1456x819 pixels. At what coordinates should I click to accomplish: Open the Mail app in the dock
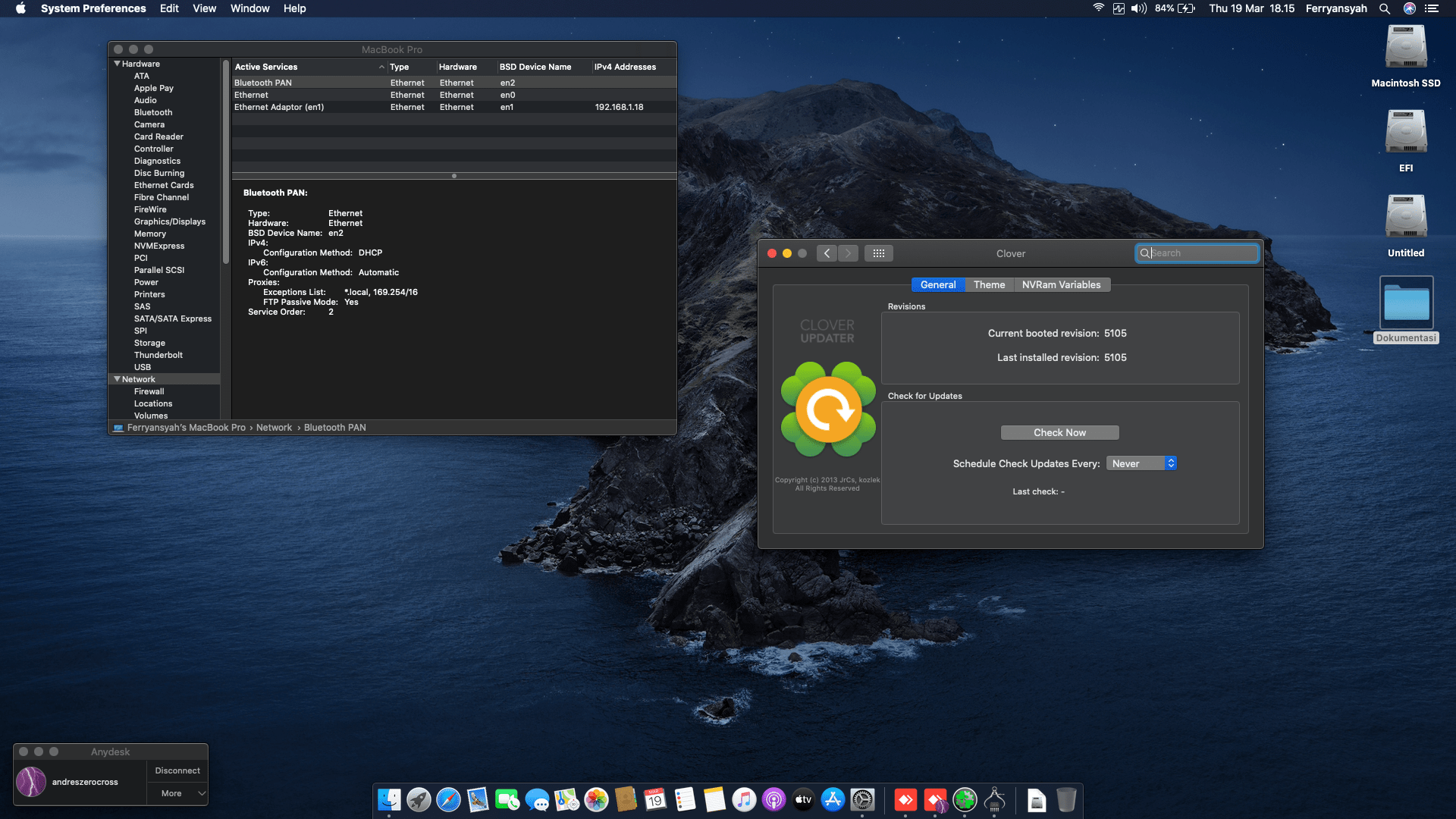(478, 799)
